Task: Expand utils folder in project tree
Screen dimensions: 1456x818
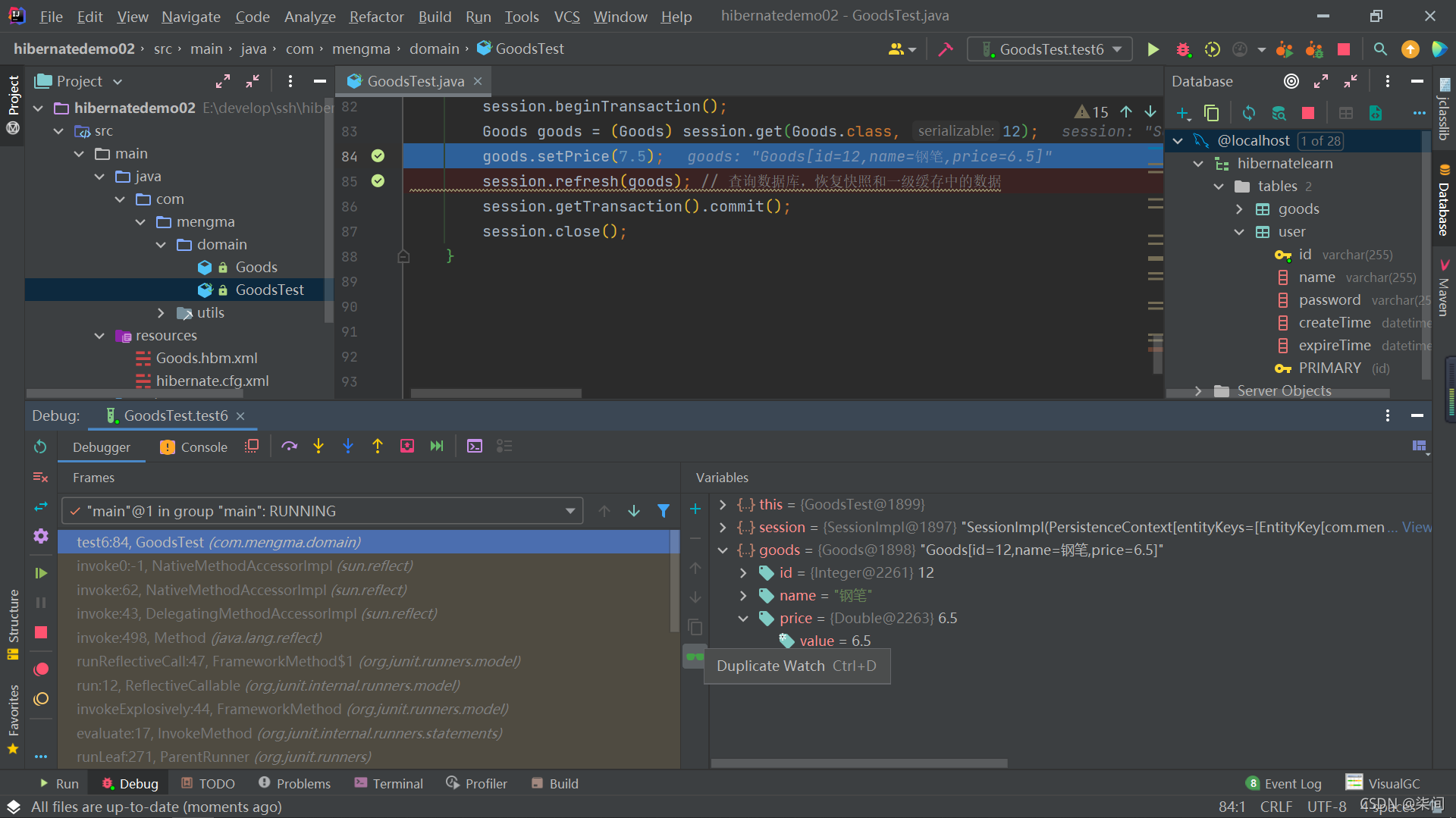Action: pyautogui.click(x=160, y=313)
